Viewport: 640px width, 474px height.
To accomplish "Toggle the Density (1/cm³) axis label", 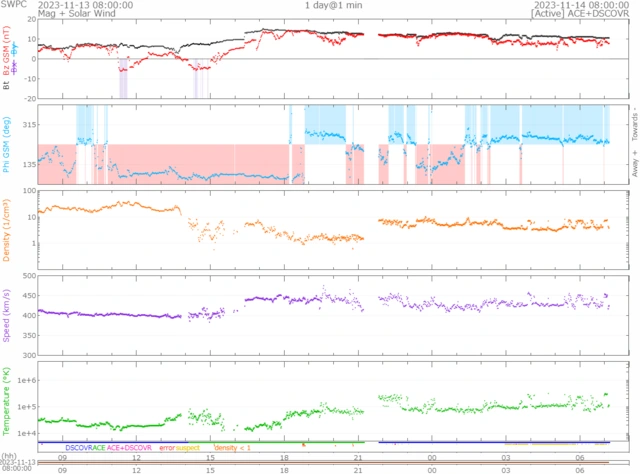I will [6, 230].
